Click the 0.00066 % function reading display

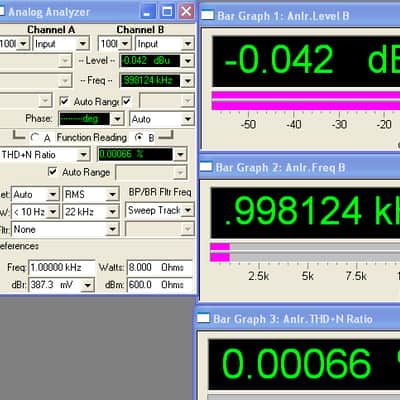[136, 154]
